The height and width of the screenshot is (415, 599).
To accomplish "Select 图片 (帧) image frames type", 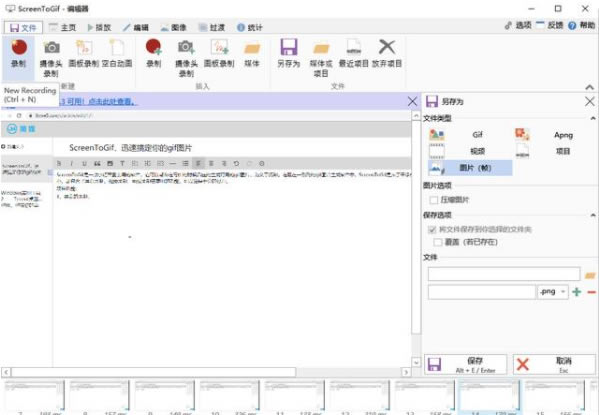I will pos(469,168).
